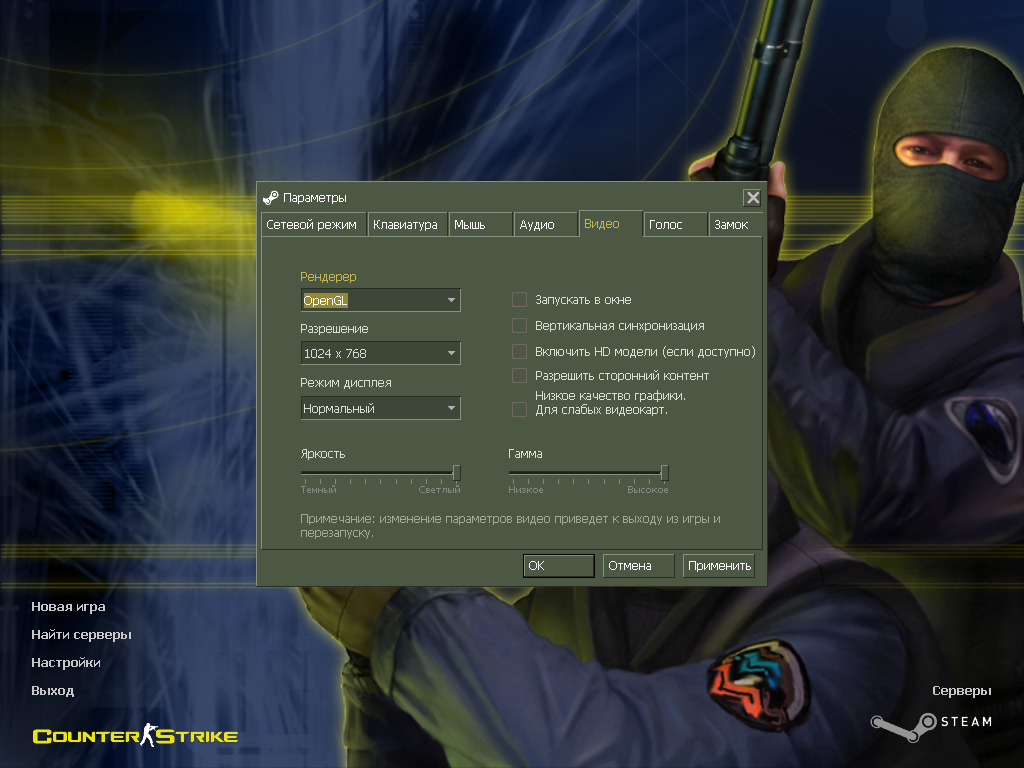This screenshot has width=1024, height=768.
Task: Switch to the Аудио tab
Action: (x=545, y=225)
